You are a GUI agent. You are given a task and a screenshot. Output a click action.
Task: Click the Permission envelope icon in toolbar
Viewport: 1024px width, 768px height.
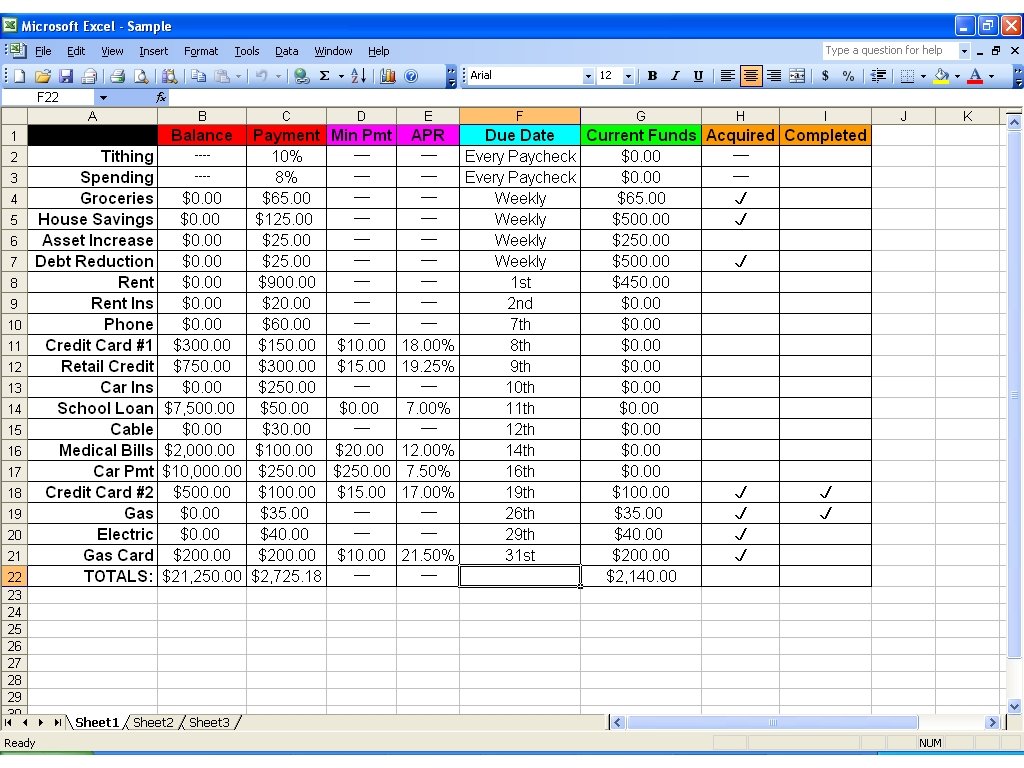click(x=89, y=76)
